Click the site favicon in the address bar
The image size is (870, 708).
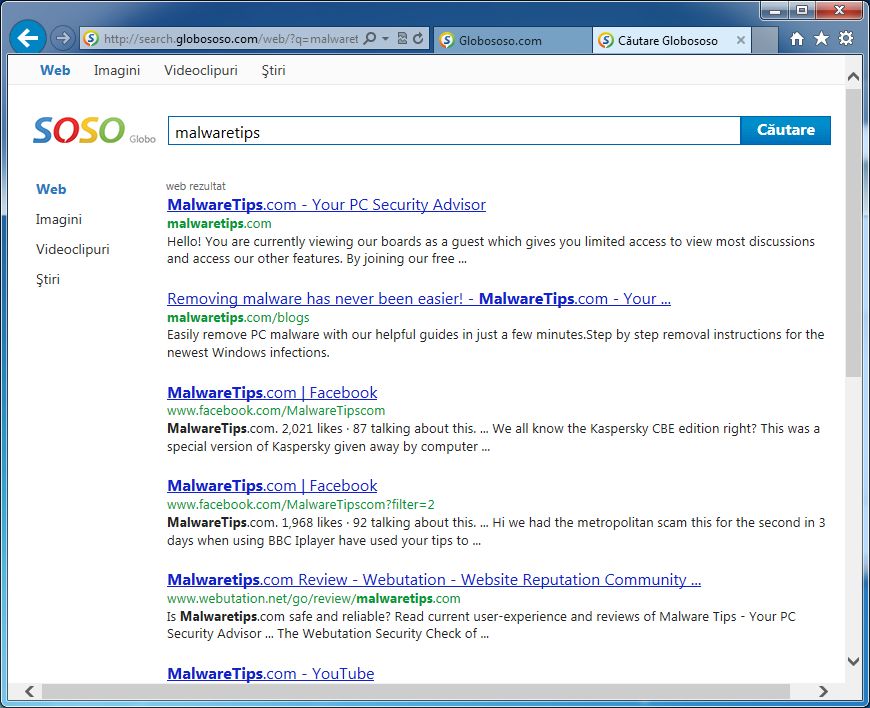(x=91, y=38)
